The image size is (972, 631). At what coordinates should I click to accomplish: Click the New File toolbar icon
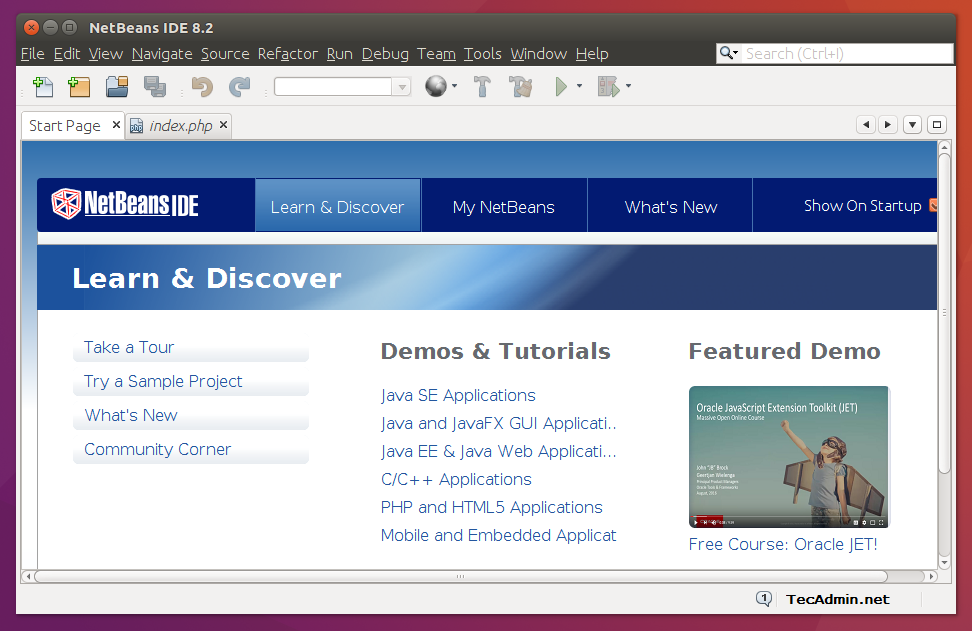(x=43, y=87)
